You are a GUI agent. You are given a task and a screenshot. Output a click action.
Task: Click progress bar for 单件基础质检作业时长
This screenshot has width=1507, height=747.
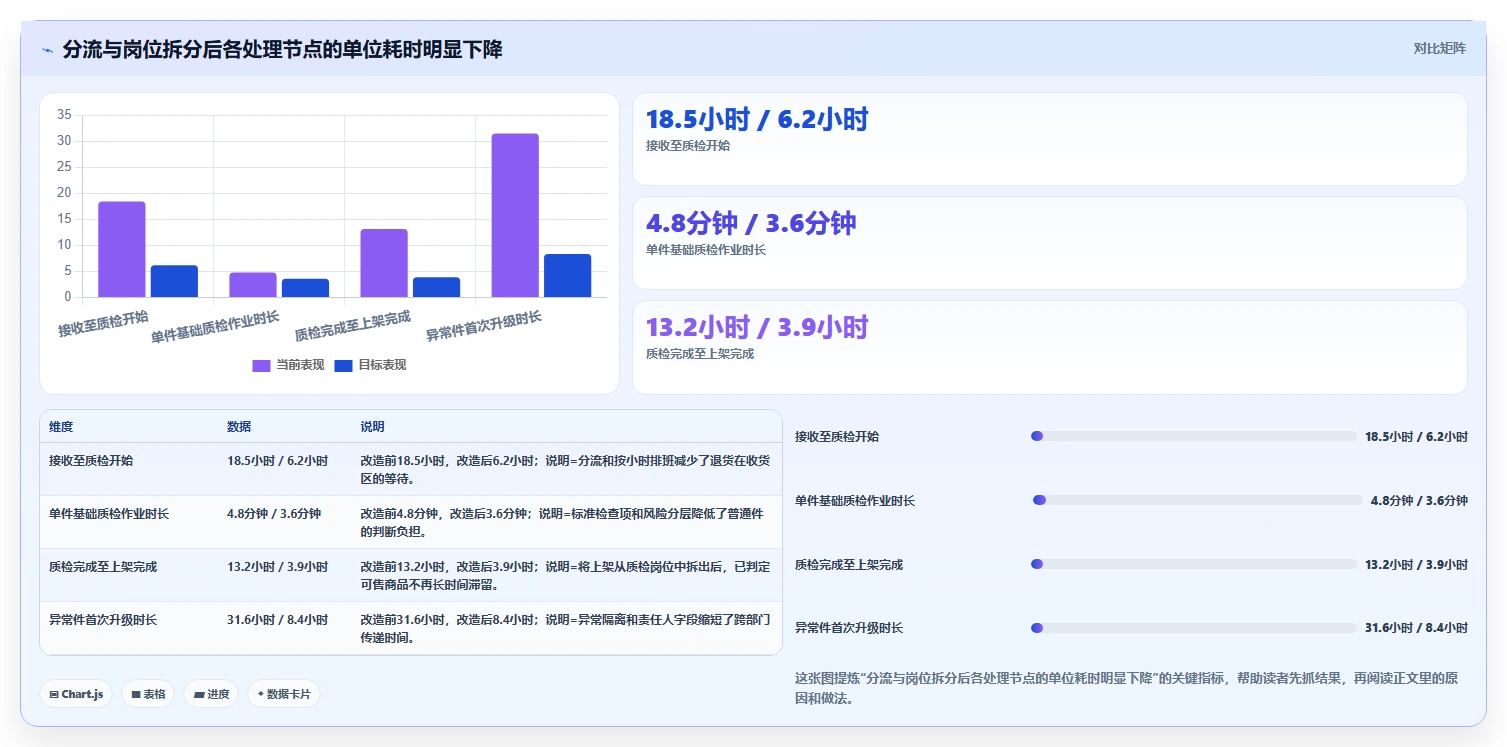1198,500
